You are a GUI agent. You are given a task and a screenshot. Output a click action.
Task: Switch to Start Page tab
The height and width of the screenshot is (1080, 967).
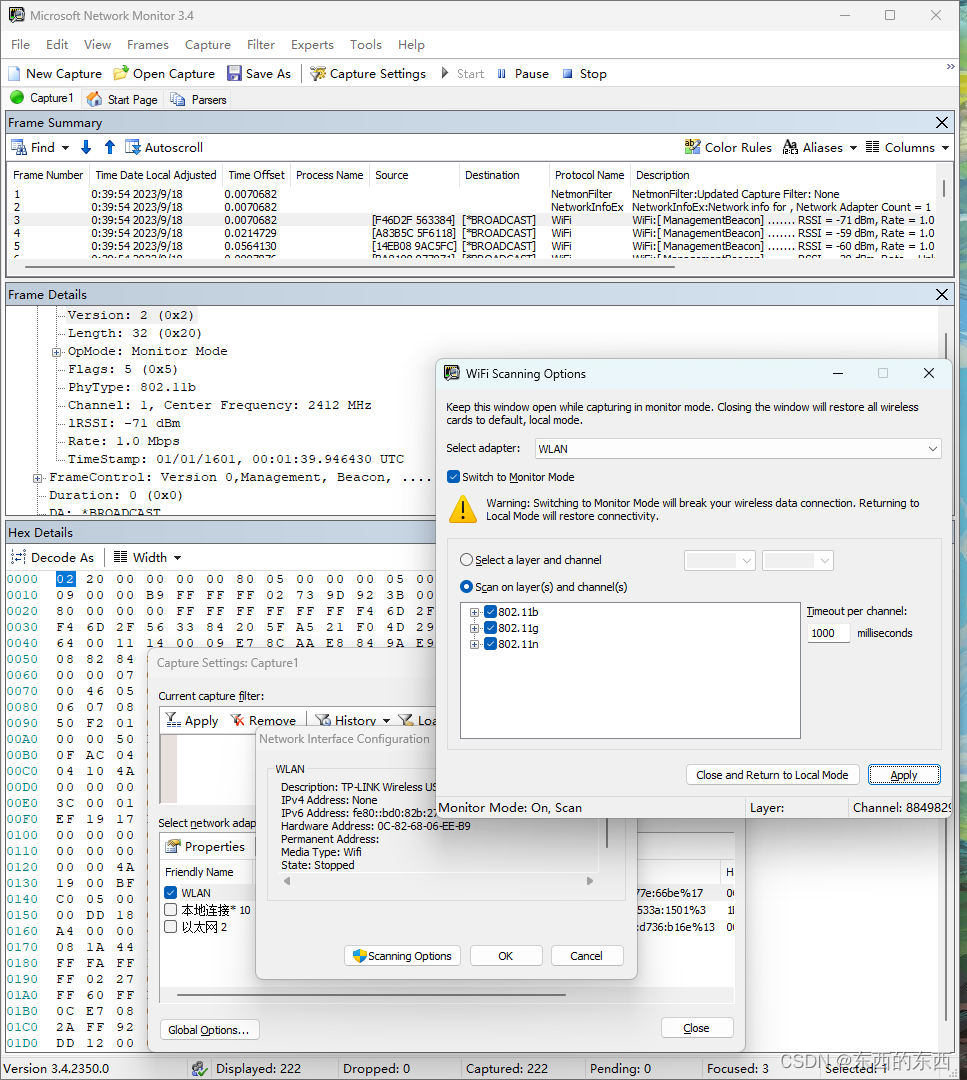(123, 99)
